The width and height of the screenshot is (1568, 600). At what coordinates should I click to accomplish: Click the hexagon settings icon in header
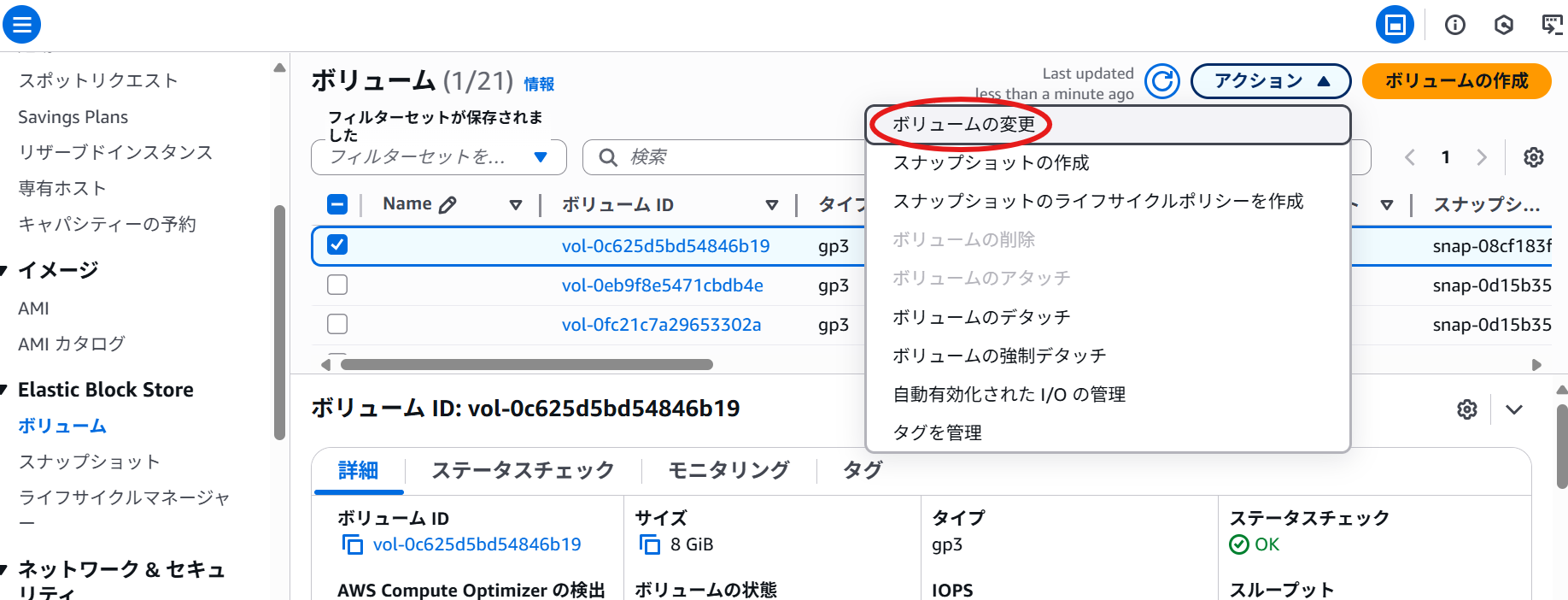[x=1504, y=25]
